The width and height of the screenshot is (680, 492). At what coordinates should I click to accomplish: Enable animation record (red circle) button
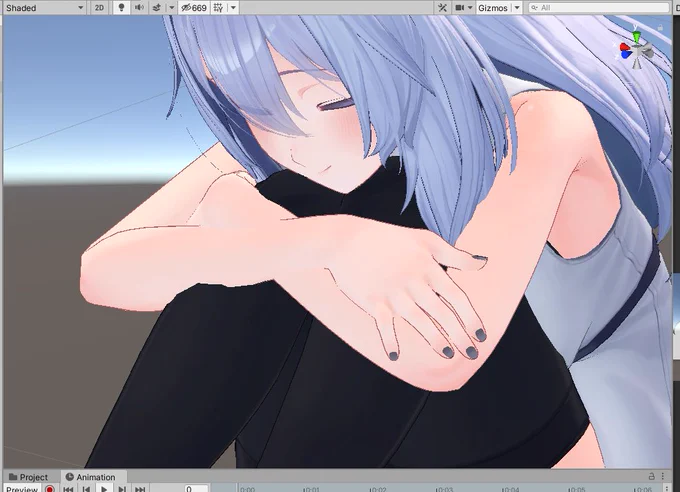[50, 489]
